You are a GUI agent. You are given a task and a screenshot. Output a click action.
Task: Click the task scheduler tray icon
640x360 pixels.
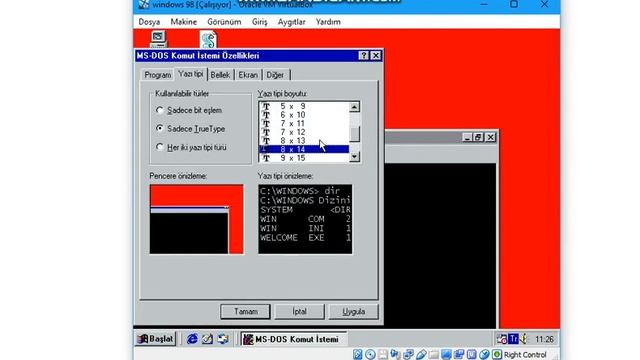click(502, 339)
